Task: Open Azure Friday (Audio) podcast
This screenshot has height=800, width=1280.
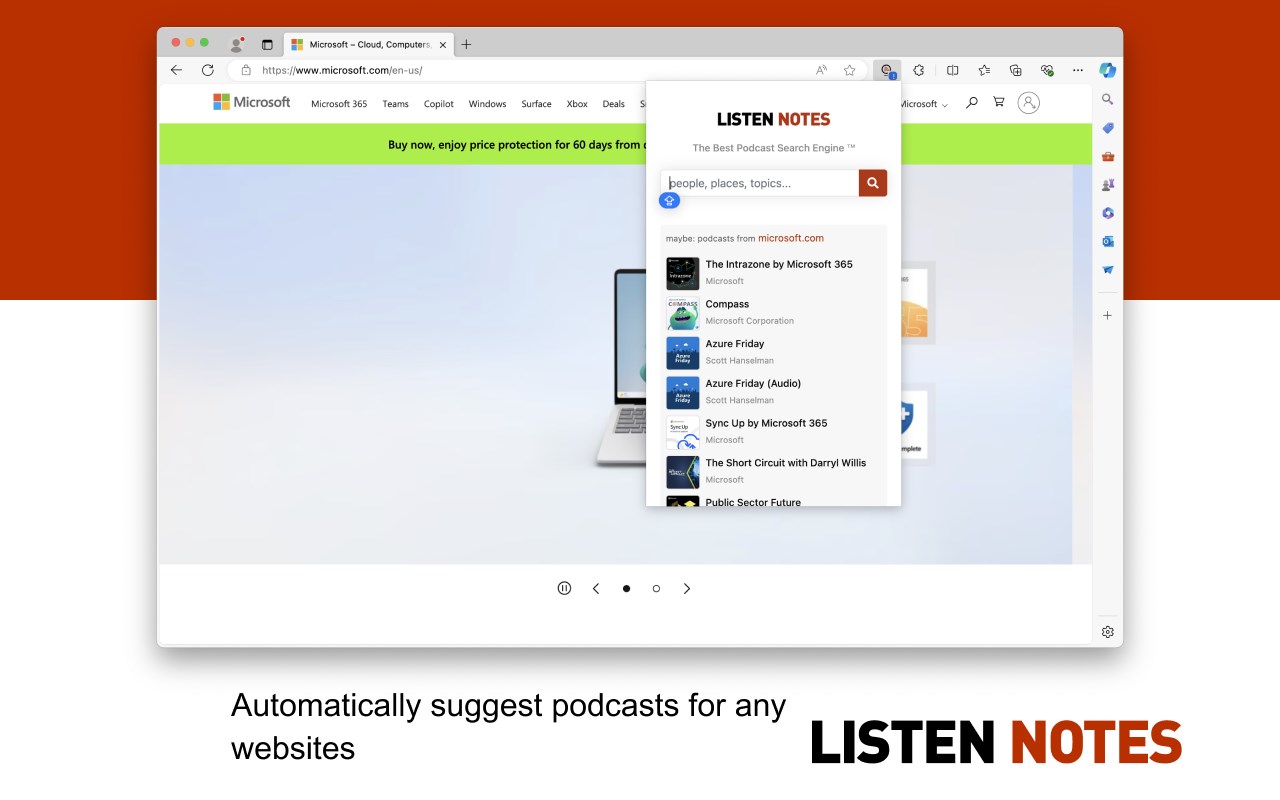Action: point(753,384)
